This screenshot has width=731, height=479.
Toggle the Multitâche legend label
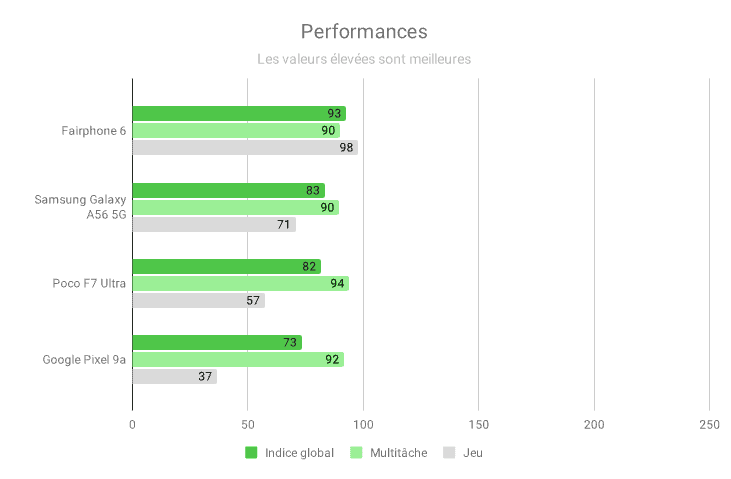(x=398, y=453)
